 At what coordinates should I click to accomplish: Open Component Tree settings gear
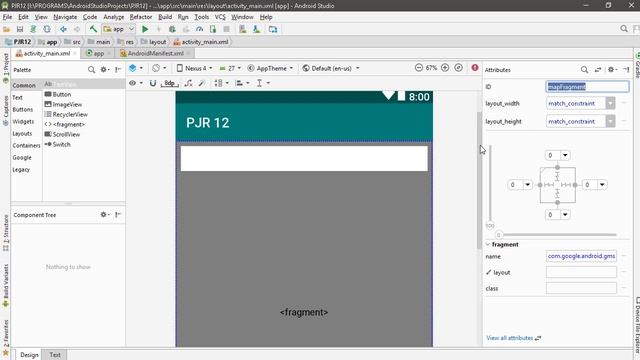pyautogui.click(x=104, y=215)
